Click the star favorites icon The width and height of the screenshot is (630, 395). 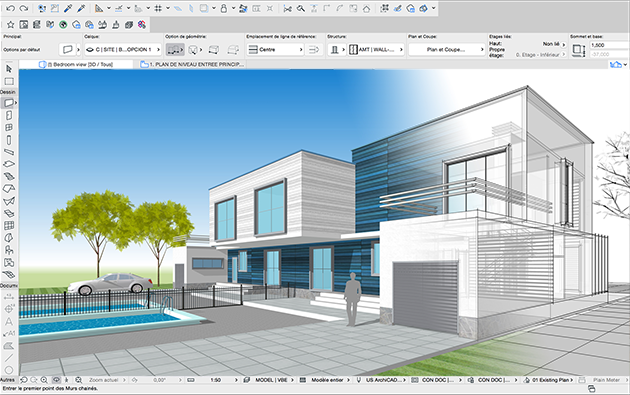coord(10,25)
